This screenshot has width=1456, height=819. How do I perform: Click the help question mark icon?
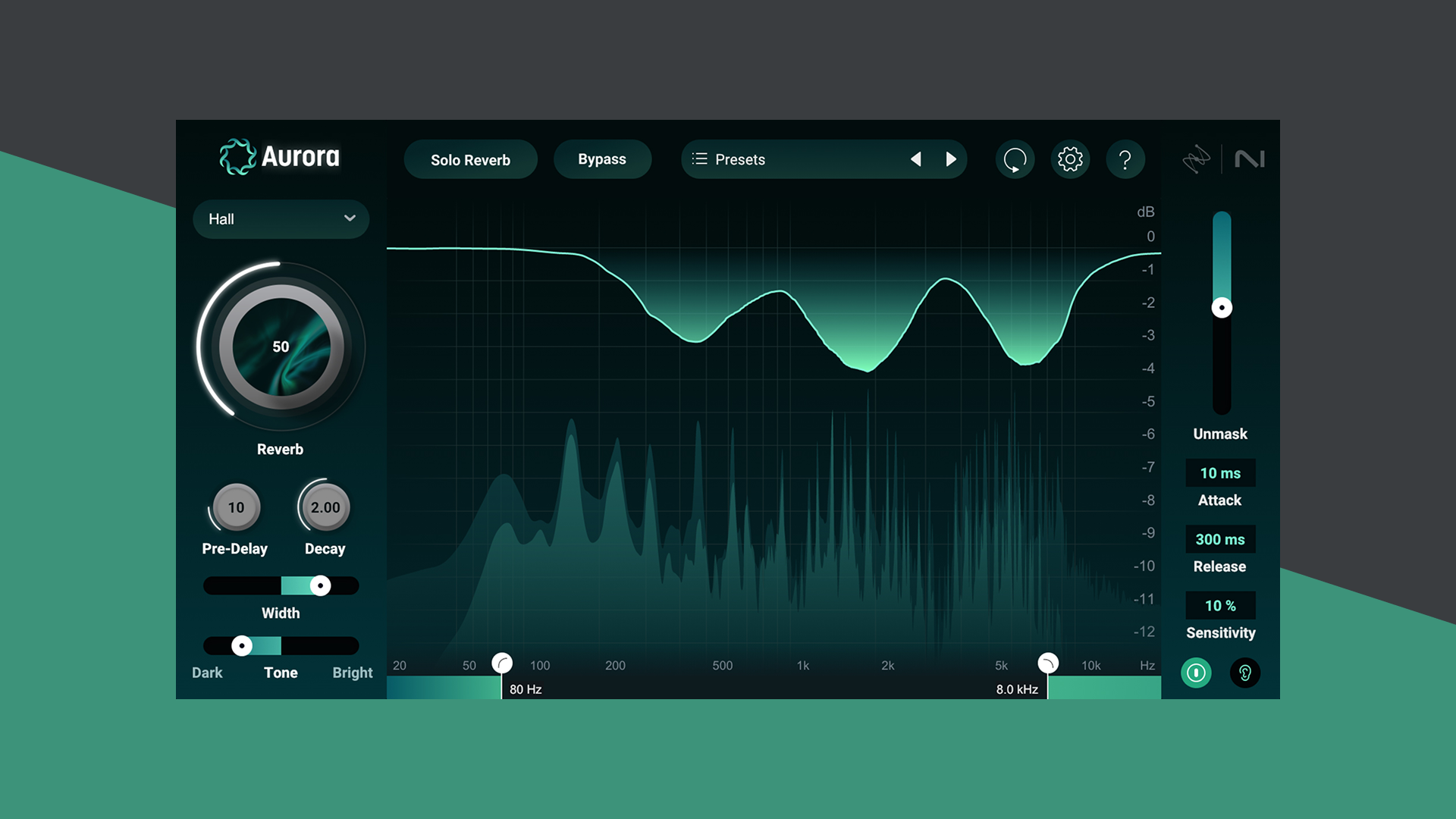tap(1125, 159)
